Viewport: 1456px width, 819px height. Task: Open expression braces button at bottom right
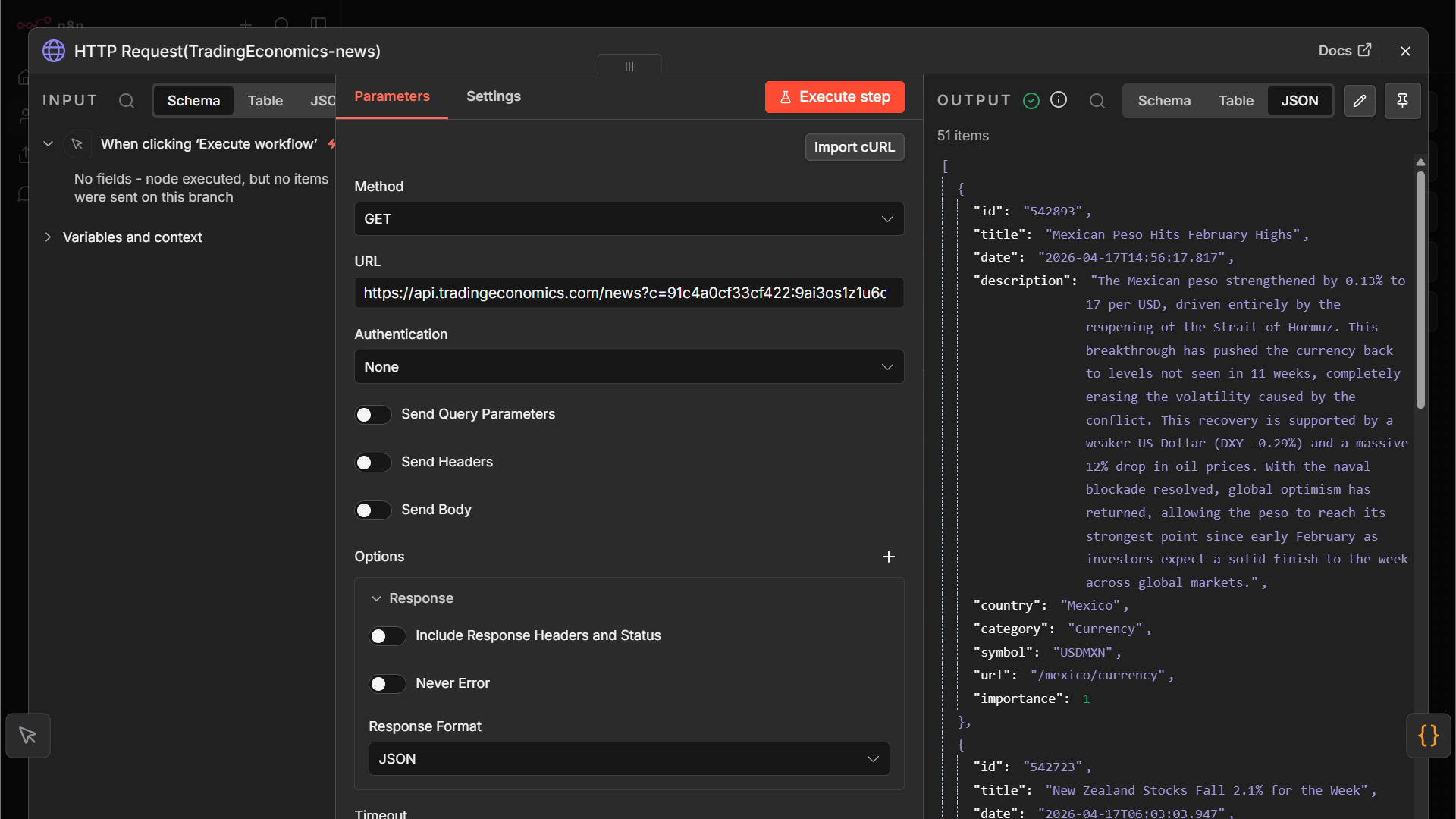click(x=1429, y=736)
